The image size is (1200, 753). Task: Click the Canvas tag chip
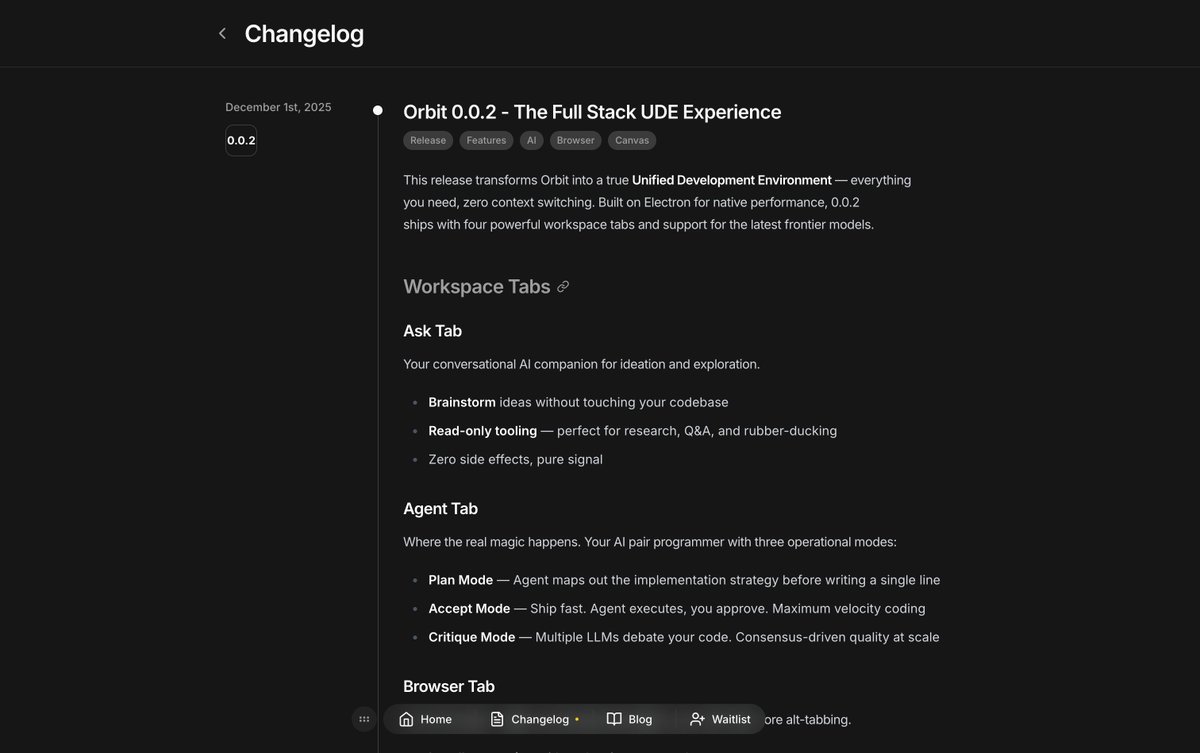632,140
